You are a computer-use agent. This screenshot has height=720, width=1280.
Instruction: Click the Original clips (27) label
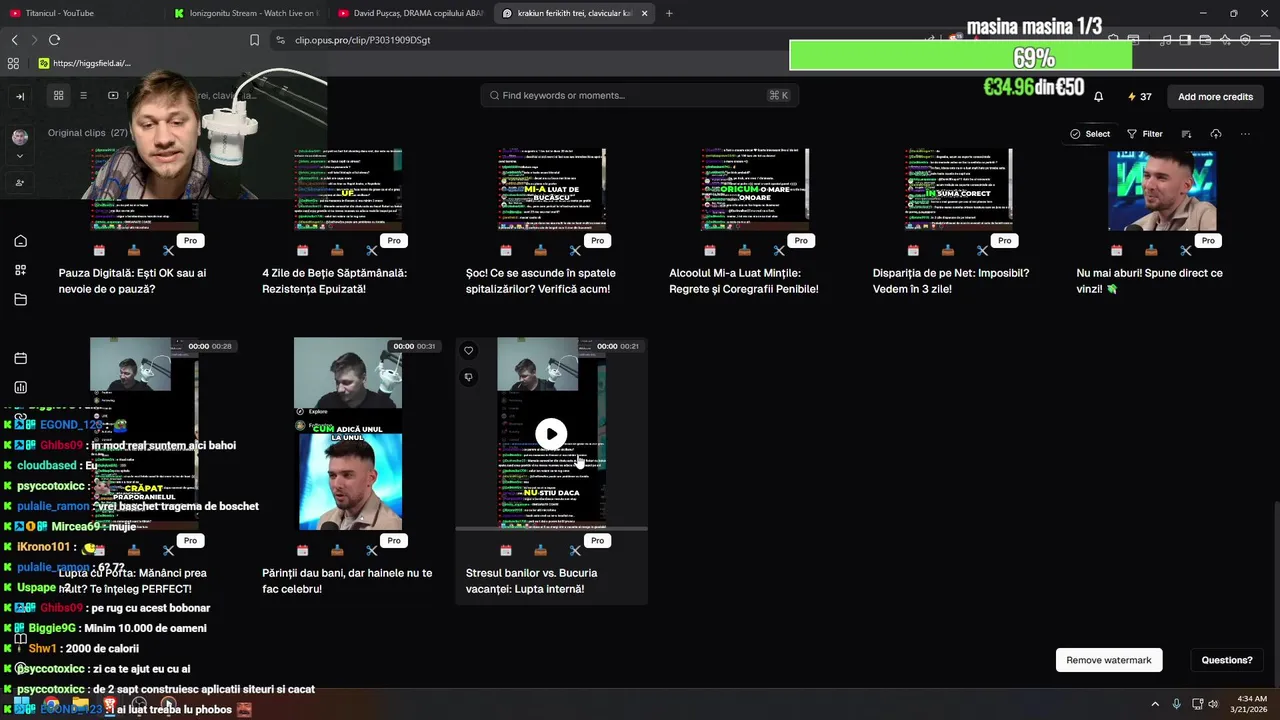coord(88,133)
